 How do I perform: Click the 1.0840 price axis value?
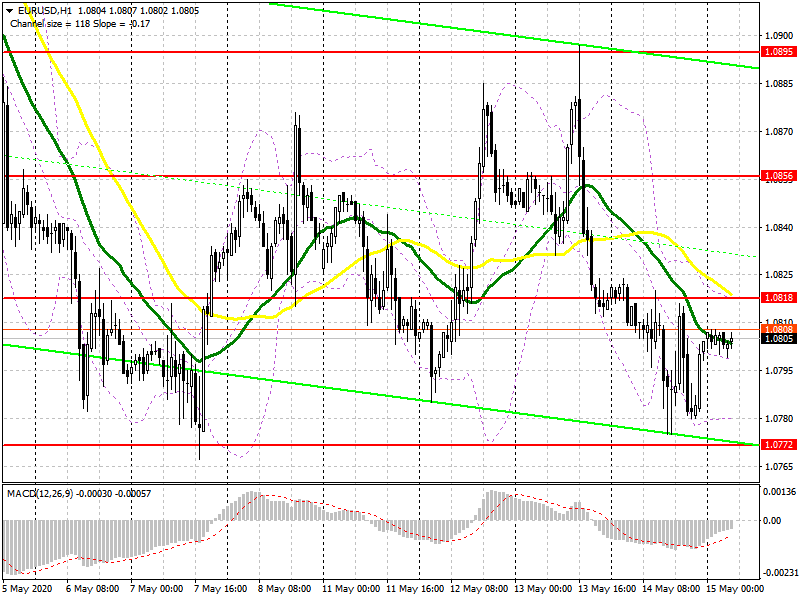click(780, 228)
